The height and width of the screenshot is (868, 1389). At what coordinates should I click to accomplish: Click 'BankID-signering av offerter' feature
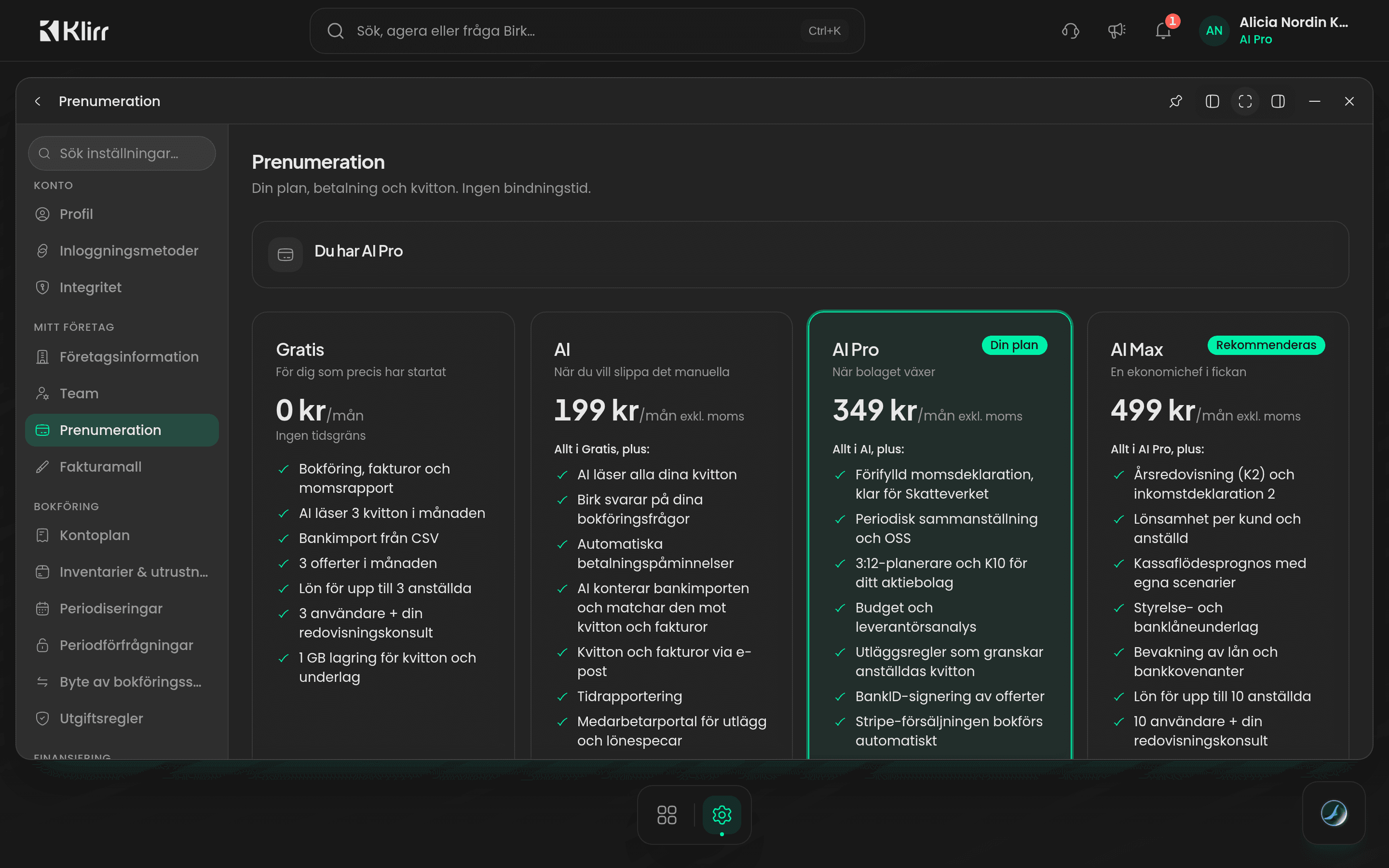pos(949,696)
